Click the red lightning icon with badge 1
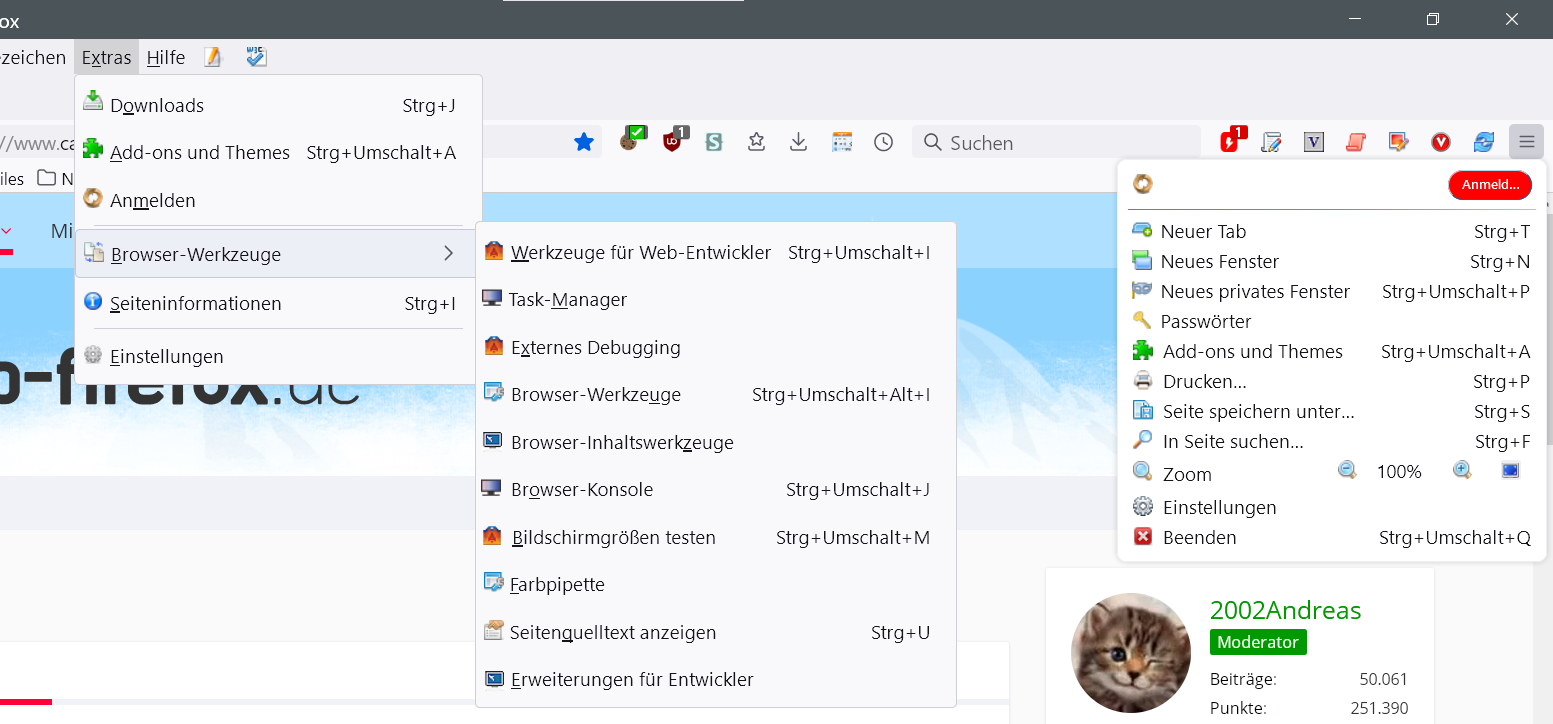 pos(1231,141)
